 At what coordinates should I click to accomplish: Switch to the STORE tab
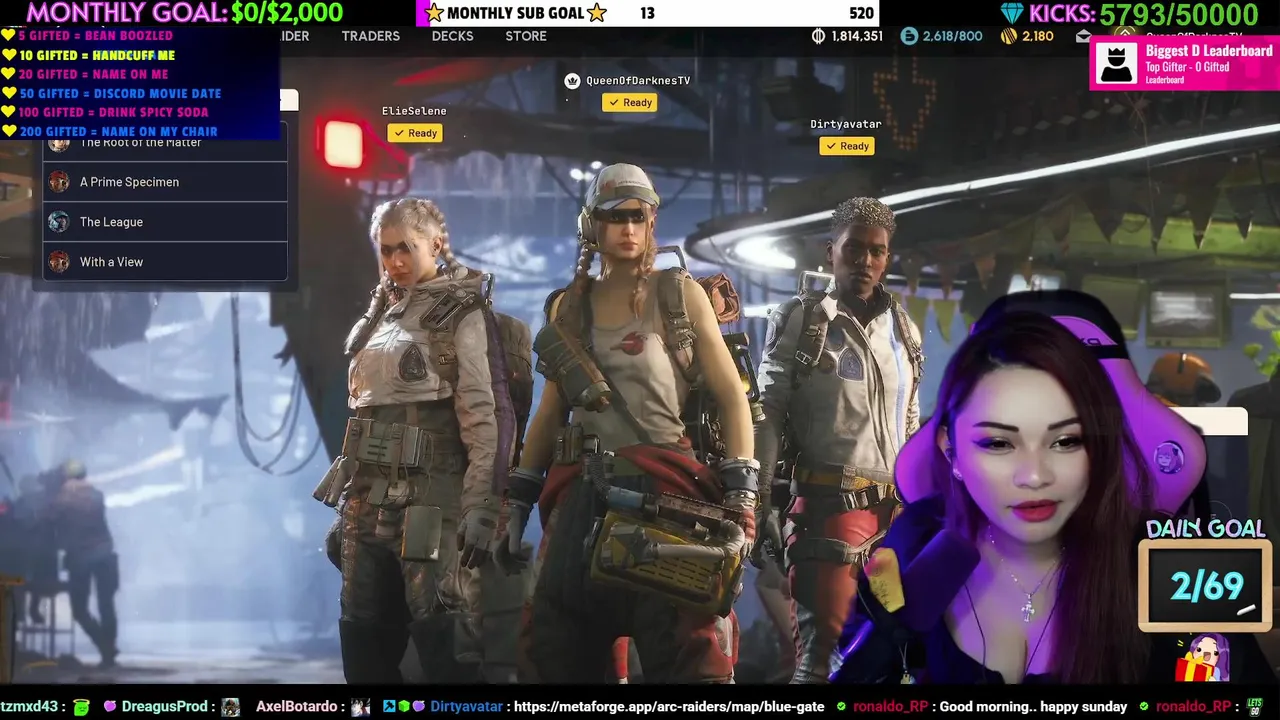coord(526,36)
